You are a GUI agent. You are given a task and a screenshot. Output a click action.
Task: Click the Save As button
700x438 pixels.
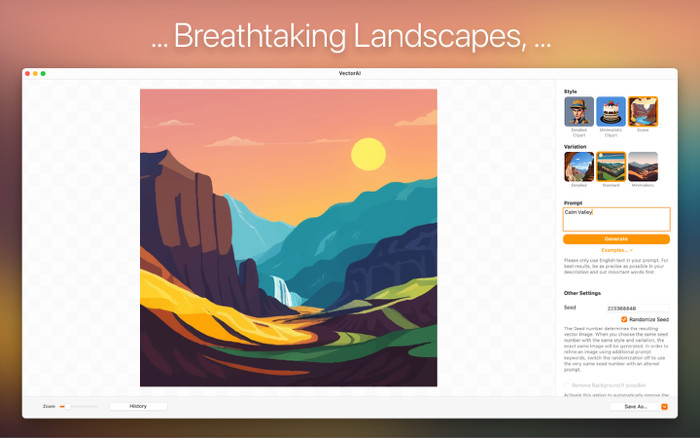635,407
